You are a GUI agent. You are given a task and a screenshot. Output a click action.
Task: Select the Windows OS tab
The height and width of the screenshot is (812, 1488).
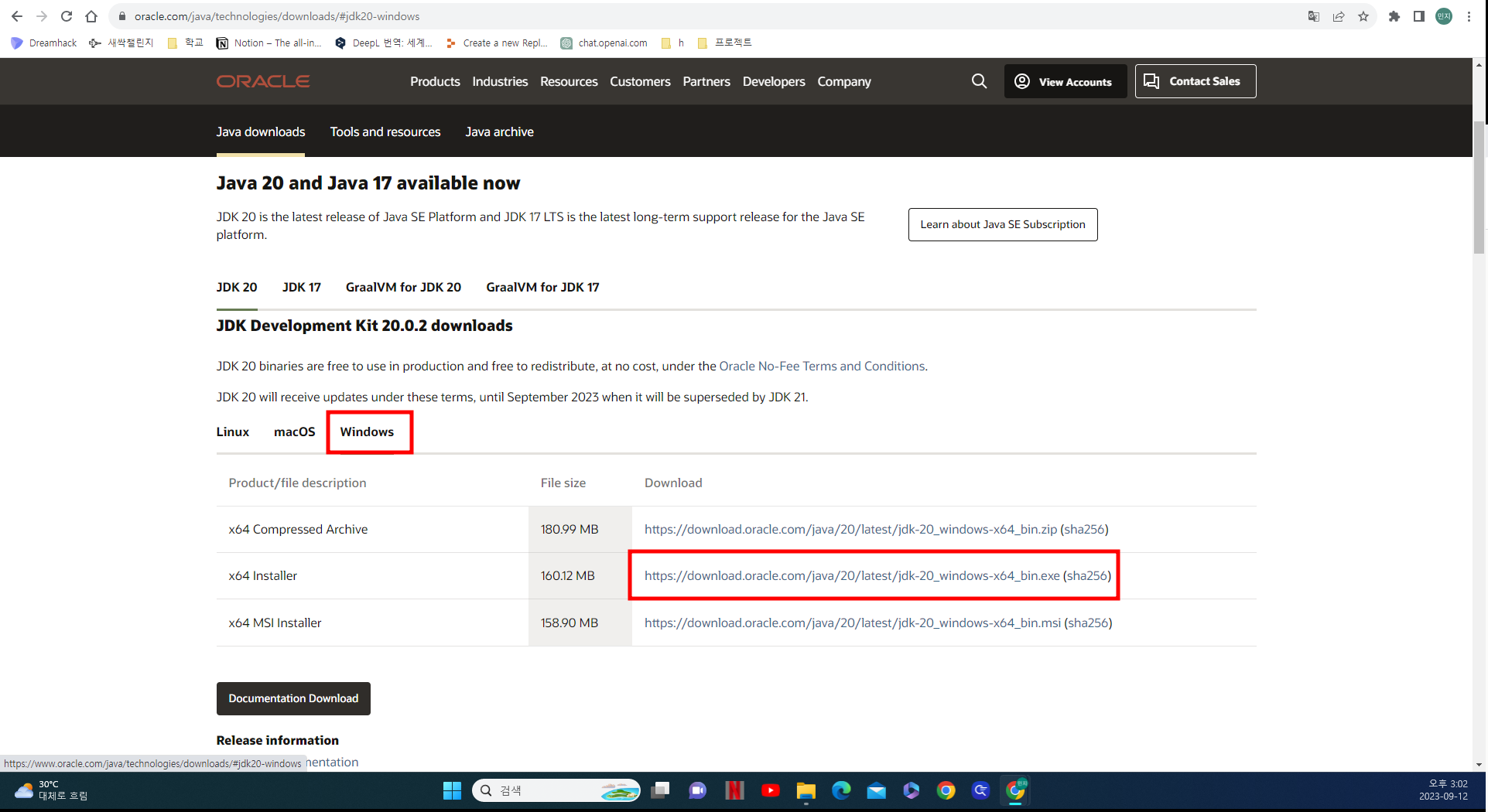[x=367, y=432]
